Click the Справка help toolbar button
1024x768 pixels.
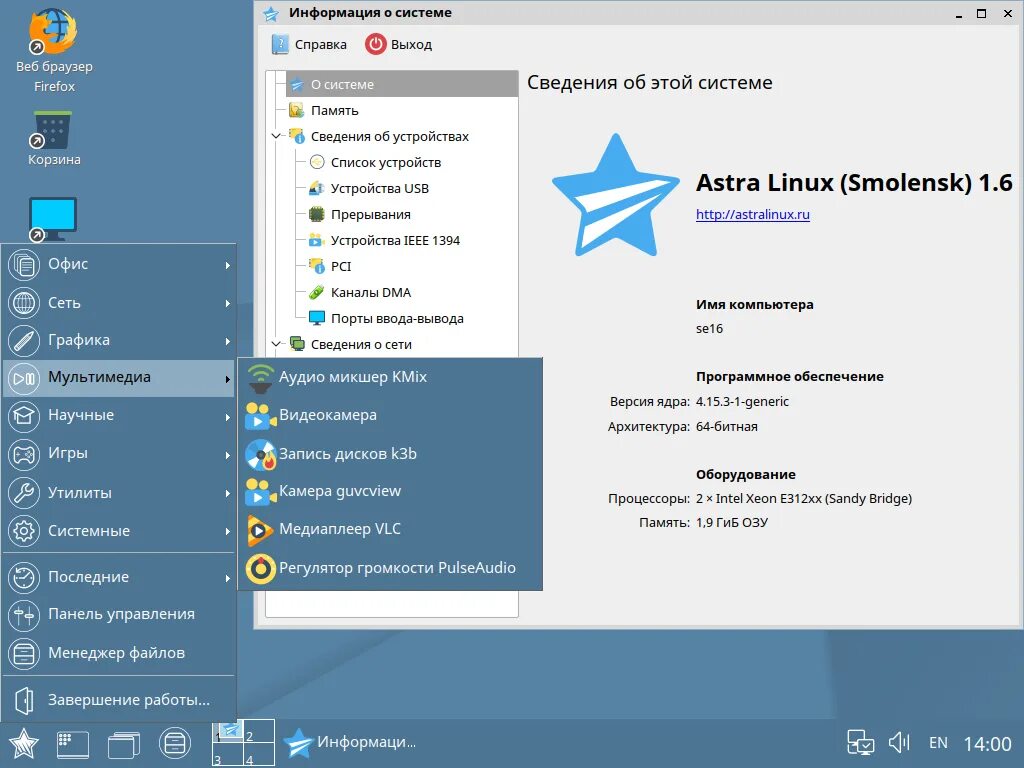coord(308,44)
